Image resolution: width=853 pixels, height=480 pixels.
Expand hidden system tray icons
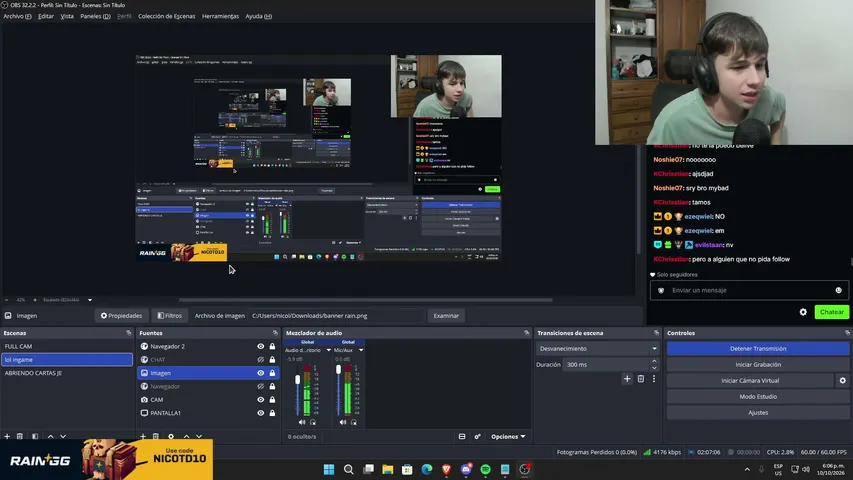pos(747,469)
